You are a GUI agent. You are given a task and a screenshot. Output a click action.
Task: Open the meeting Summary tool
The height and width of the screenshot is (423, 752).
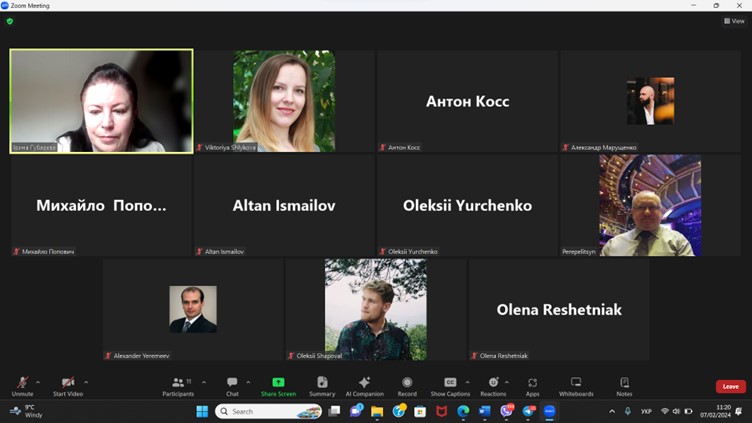pyautogui.click(x=322, y=385)
